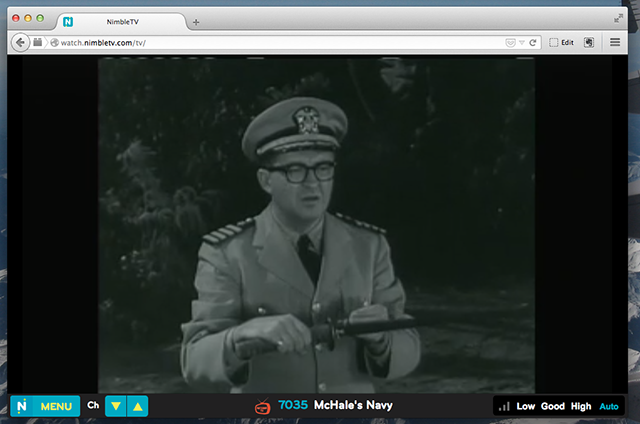Viewport: 640px width, 424px height.
Task: Enter full screen with the expand arrows icon
Action: tap(618, 18)
